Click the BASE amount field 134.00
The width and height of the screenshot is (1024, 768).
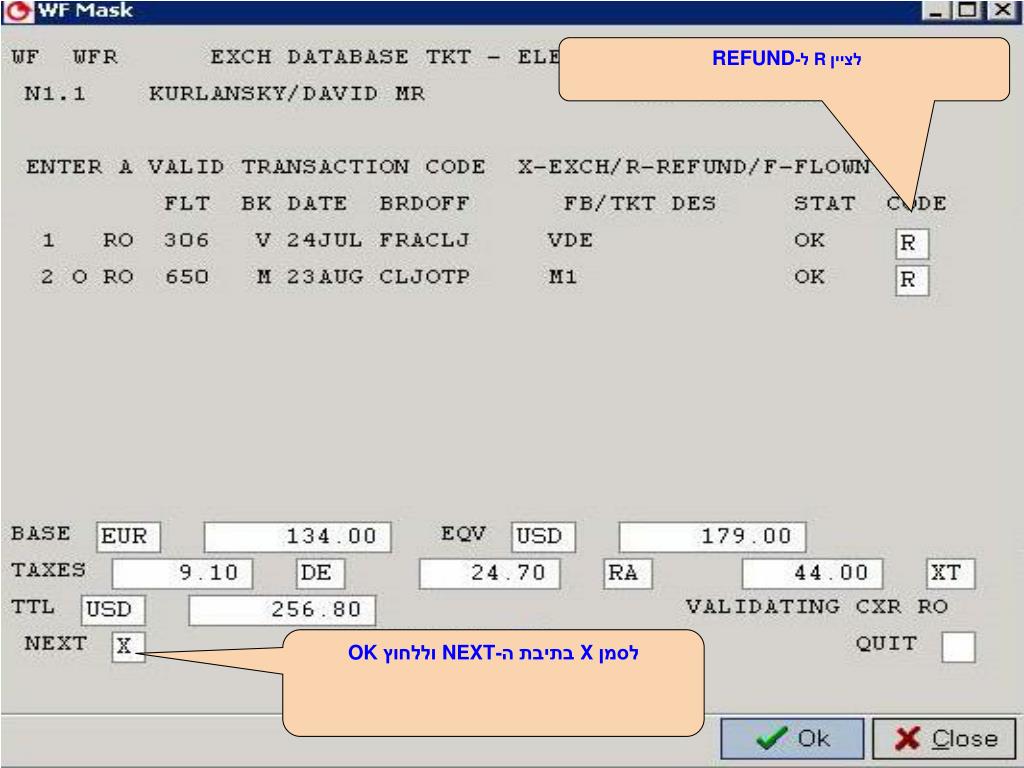click(x=297, y=537)
